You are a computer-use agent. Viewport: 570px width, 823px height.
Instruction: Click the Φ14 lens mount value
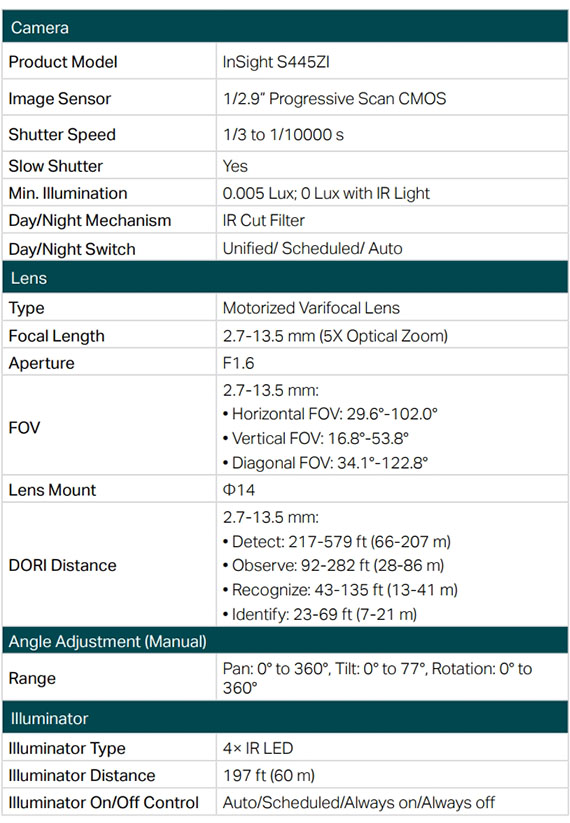239,490
